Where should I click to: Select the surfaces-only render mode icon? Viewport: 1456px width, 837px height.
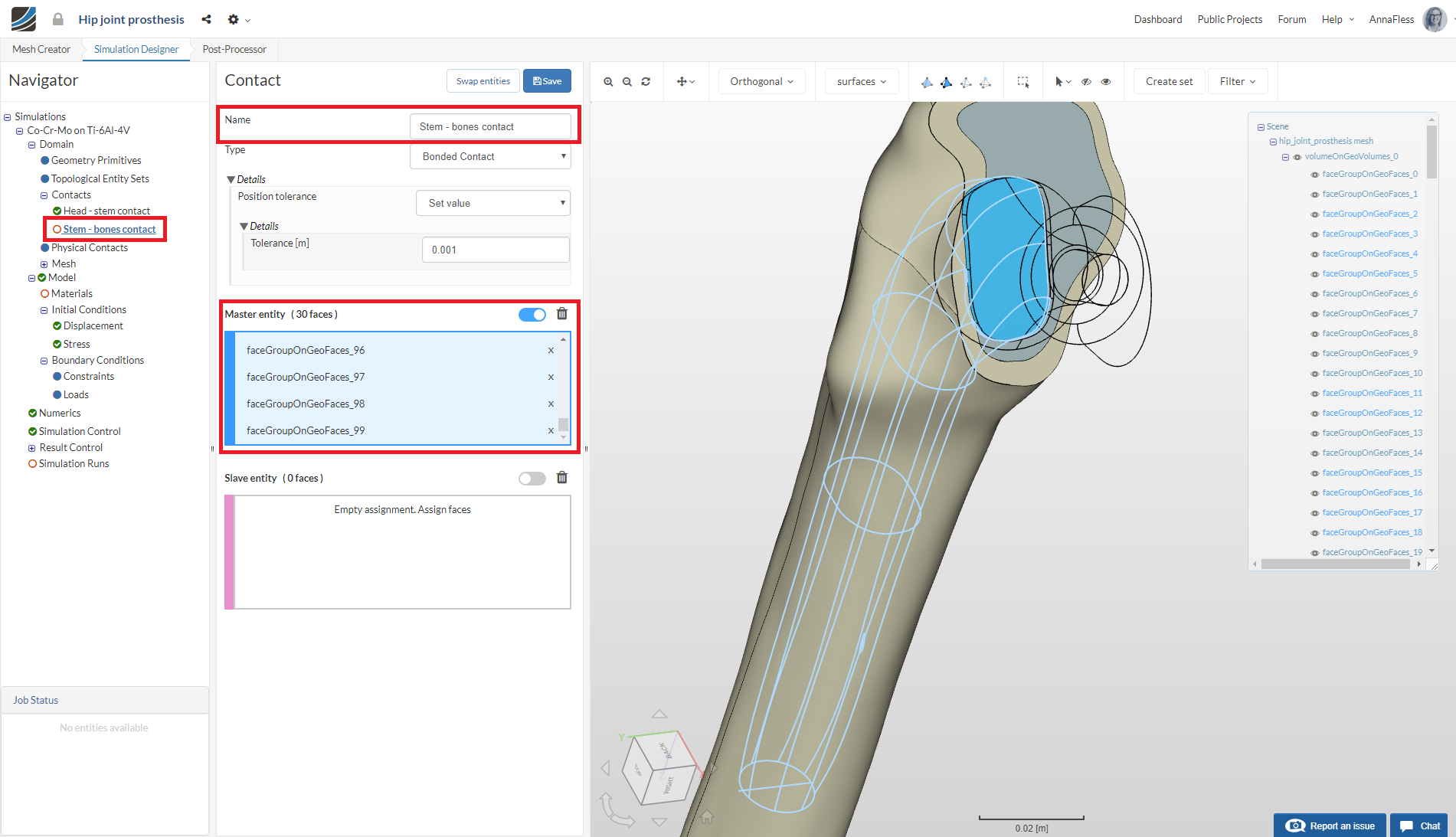(x=927, y=82)
